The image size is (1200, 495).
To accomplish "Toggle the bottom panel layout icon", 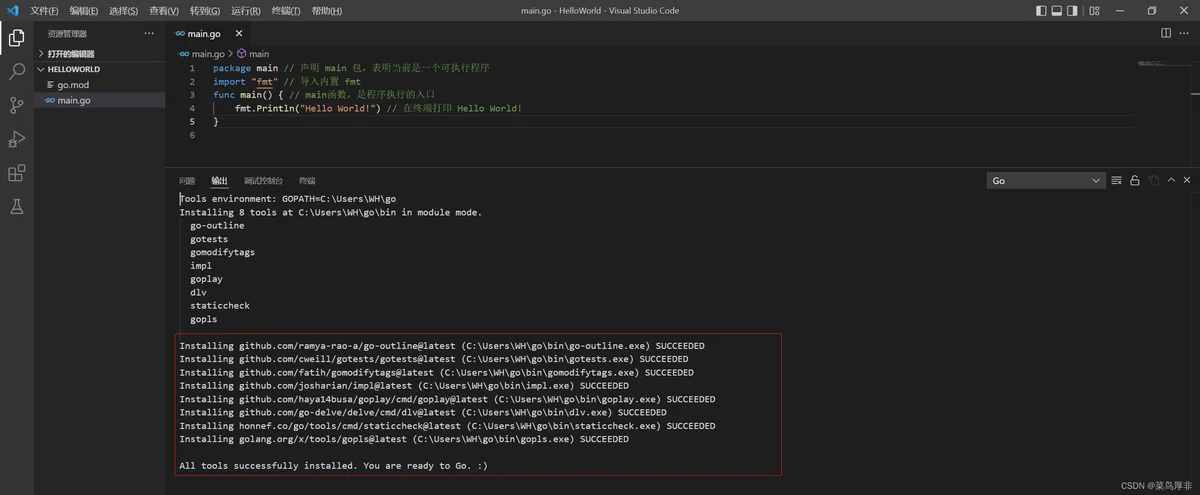I will pyautogui.click(x=1058, y=10).
